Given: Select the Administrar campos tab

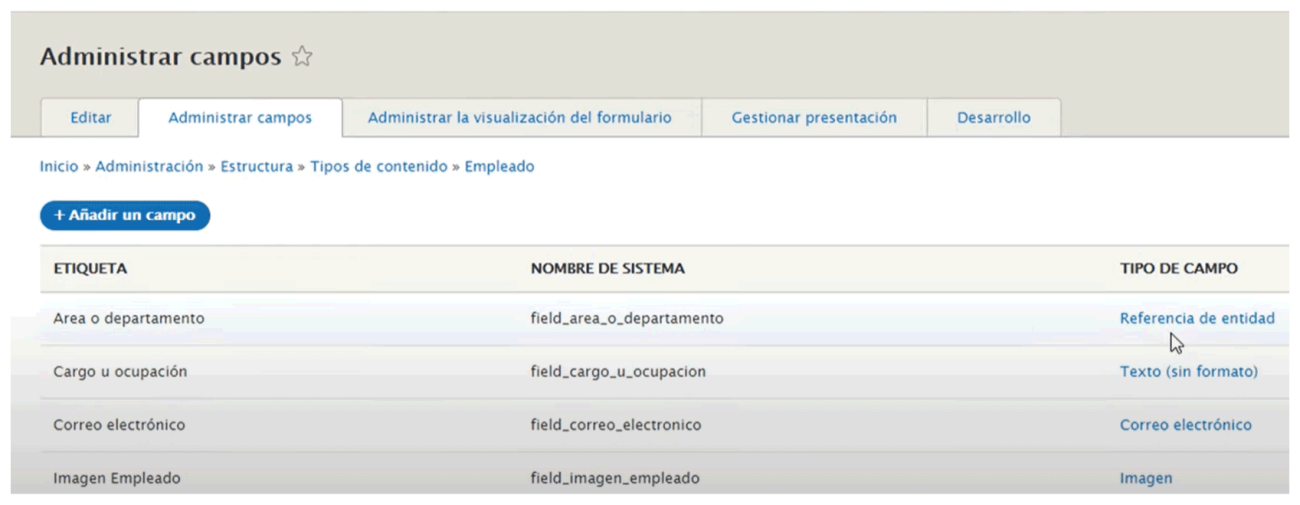Looking at the screenshot, I should pos(240,118).
